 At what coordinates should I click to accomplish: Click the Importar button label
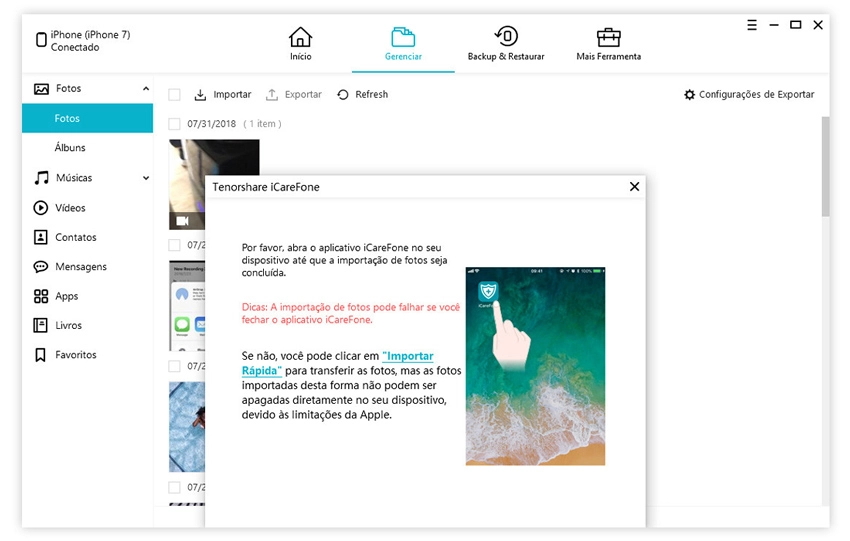point(232,94)
